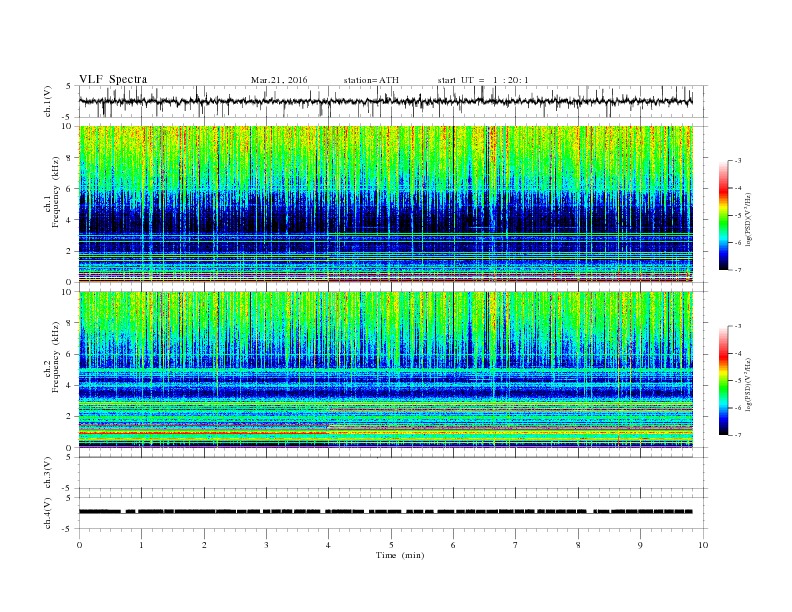This screenshot has width=792, height=612.
Task: Click inside the ch.1 spectrogram panel
Action: 386,204
